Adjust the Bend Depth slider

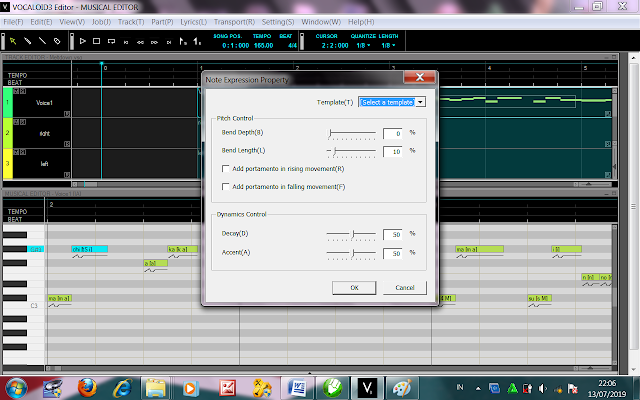tap(330, 133)
